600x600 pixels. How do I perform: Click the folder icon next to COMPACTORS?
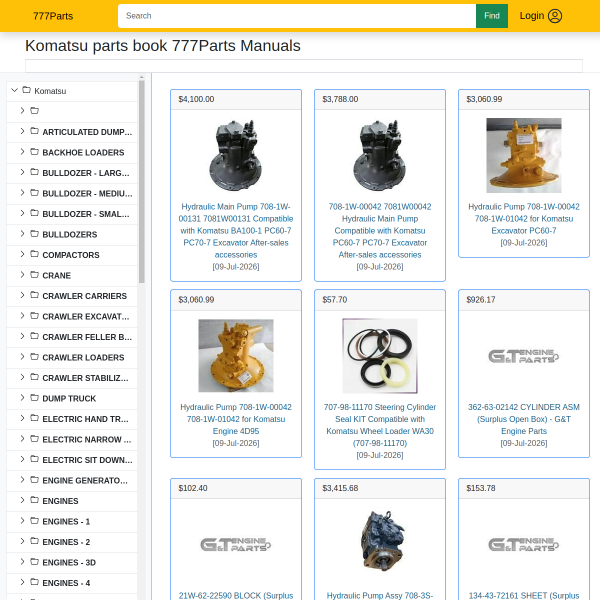[x=34, y=254]
